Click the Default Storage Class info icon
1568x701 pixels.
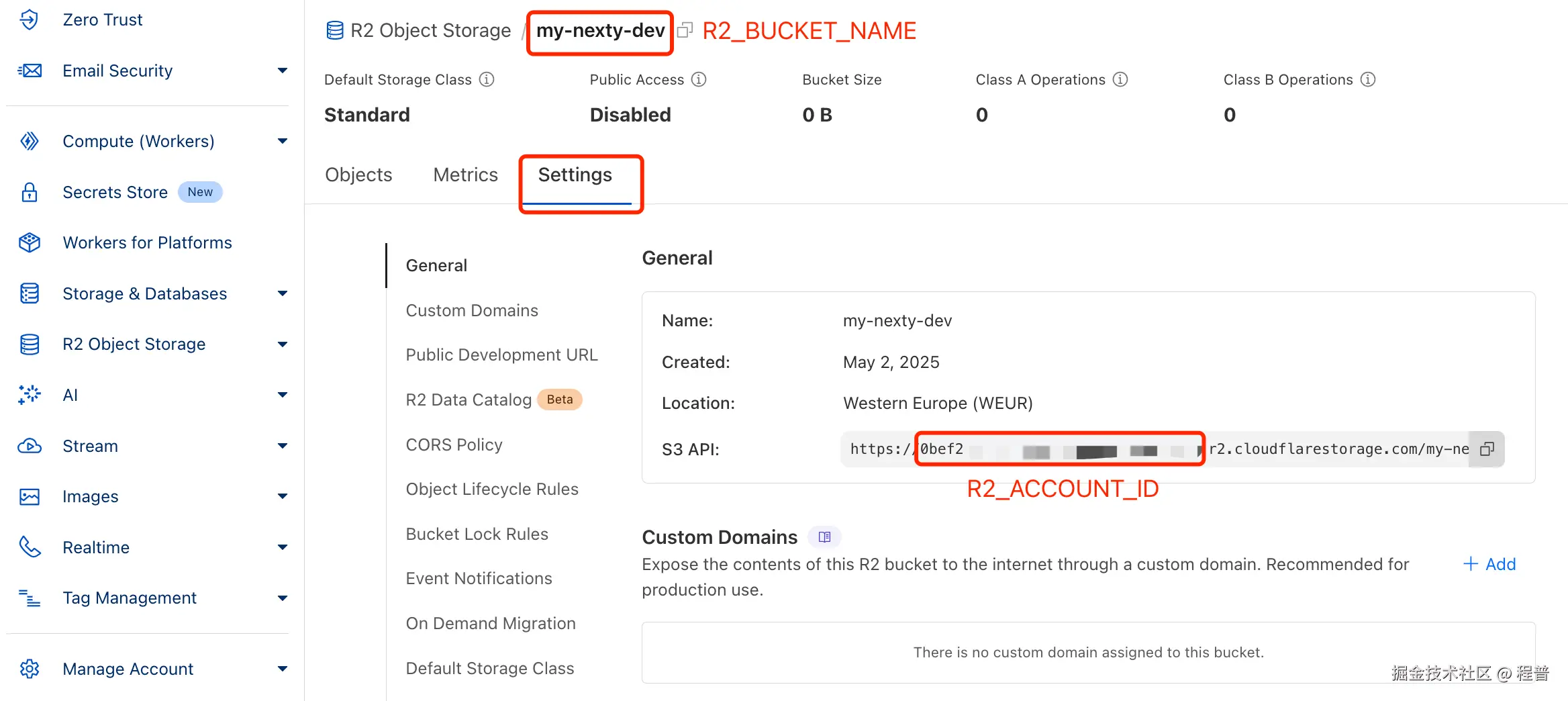click(487, 80)
